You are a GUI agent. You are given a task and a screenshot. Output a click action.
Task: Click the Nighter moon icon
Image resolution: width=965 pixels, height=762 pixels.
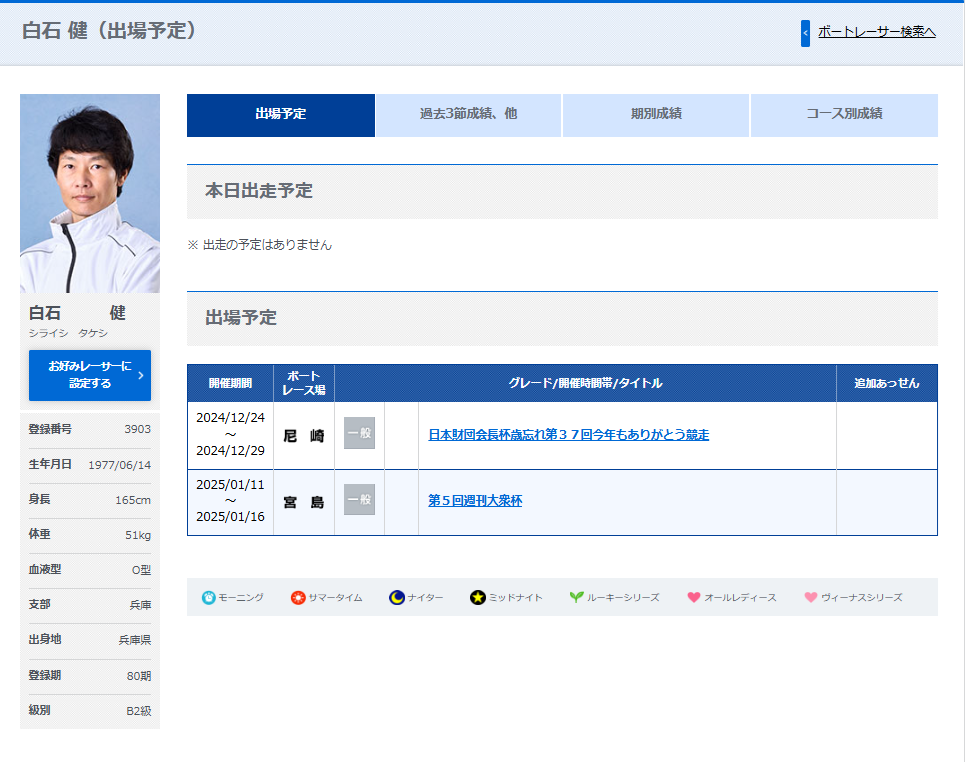(x=397, y=597)
